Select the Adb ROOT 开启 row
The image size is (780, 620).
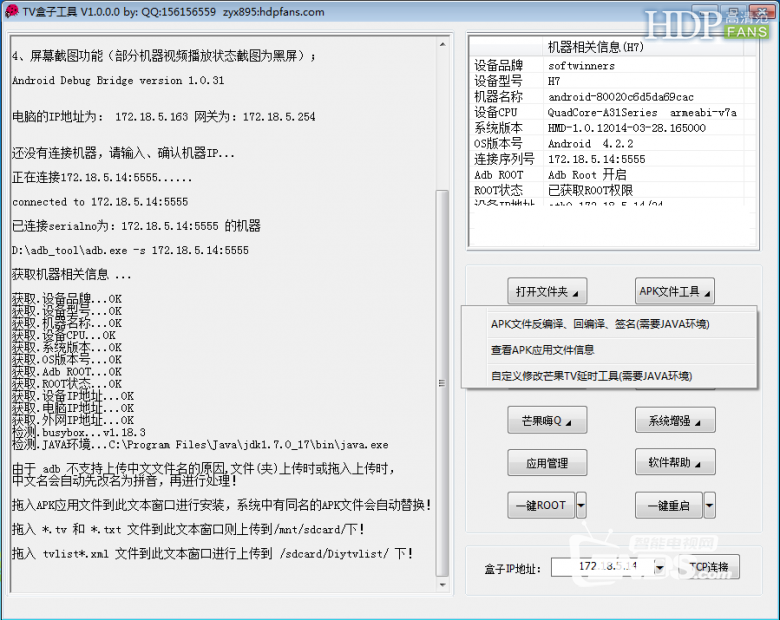point(613,175)
